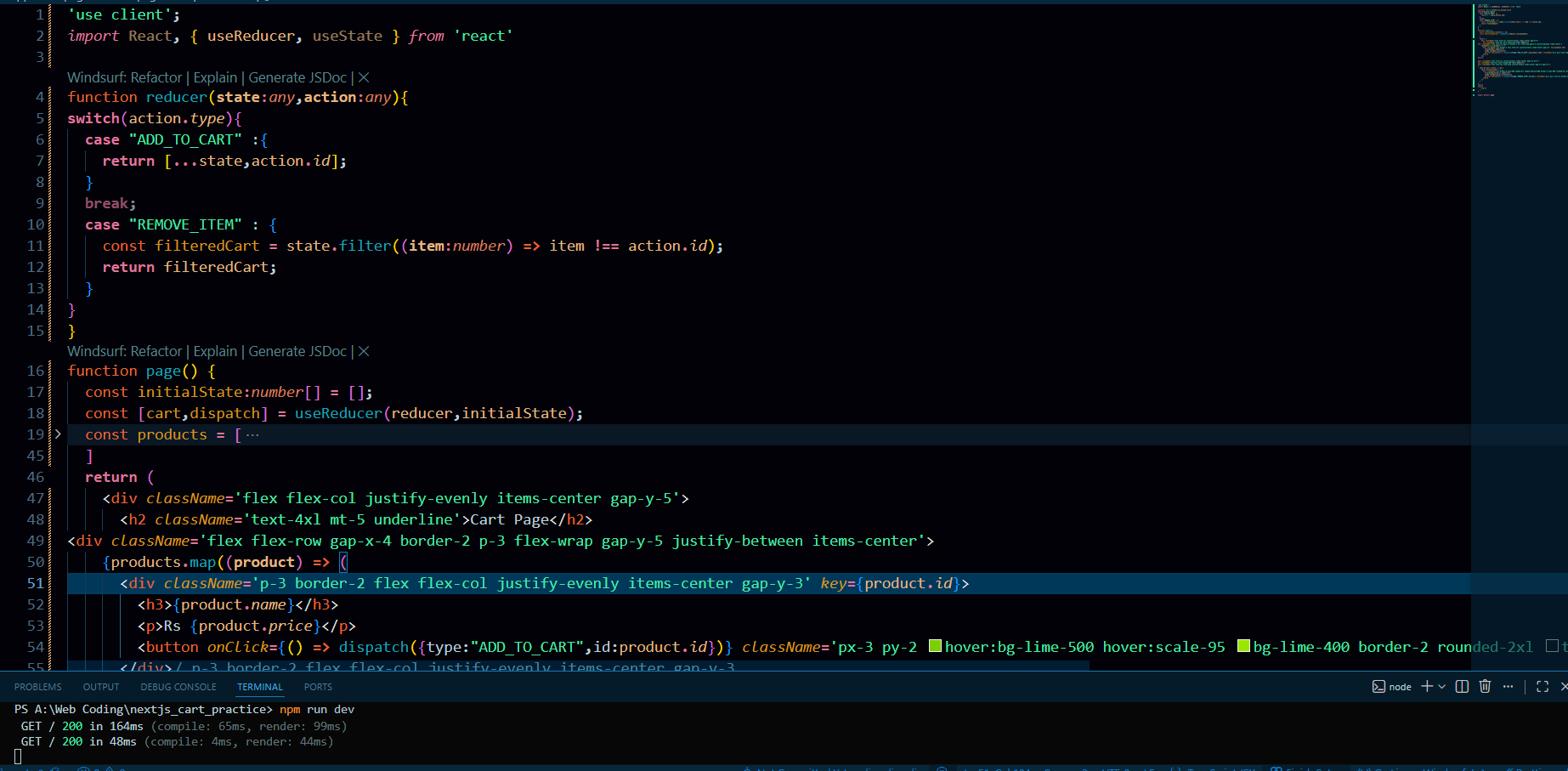Image resolution: width=1568 pixels, height=771 pixels.
Task: Switch to the PROBLEMS tab
Action: click(x=37, y=687)
